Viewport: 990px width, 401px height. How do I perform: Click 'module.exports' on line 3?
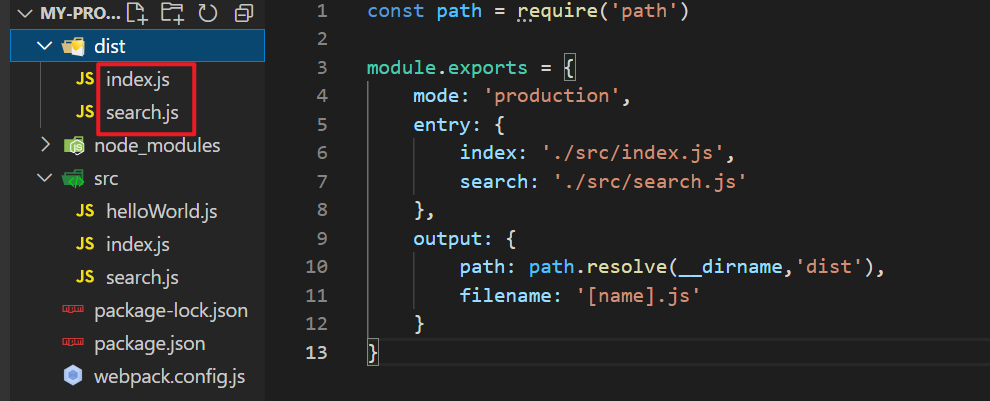pyautogui.click(x=447, y=68)
